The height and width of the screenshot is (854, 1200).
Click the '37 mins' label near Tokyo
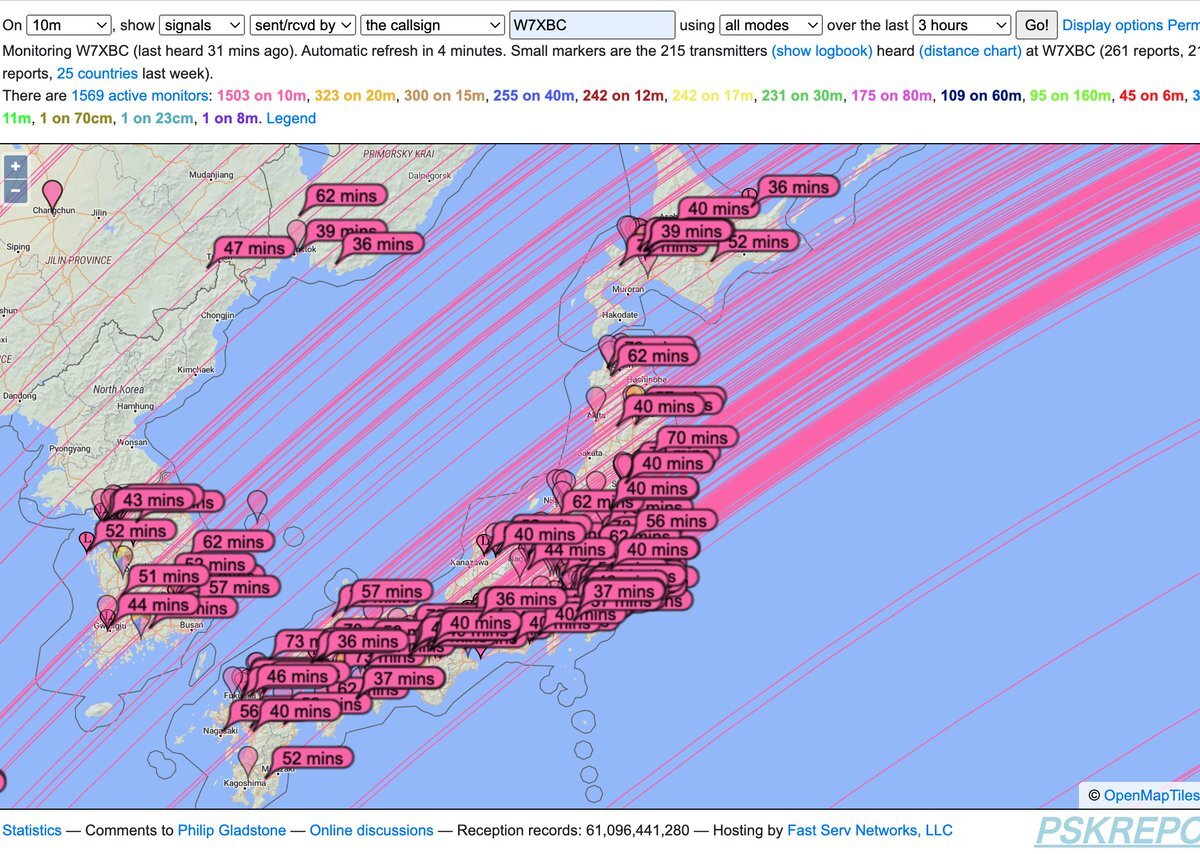623,591
